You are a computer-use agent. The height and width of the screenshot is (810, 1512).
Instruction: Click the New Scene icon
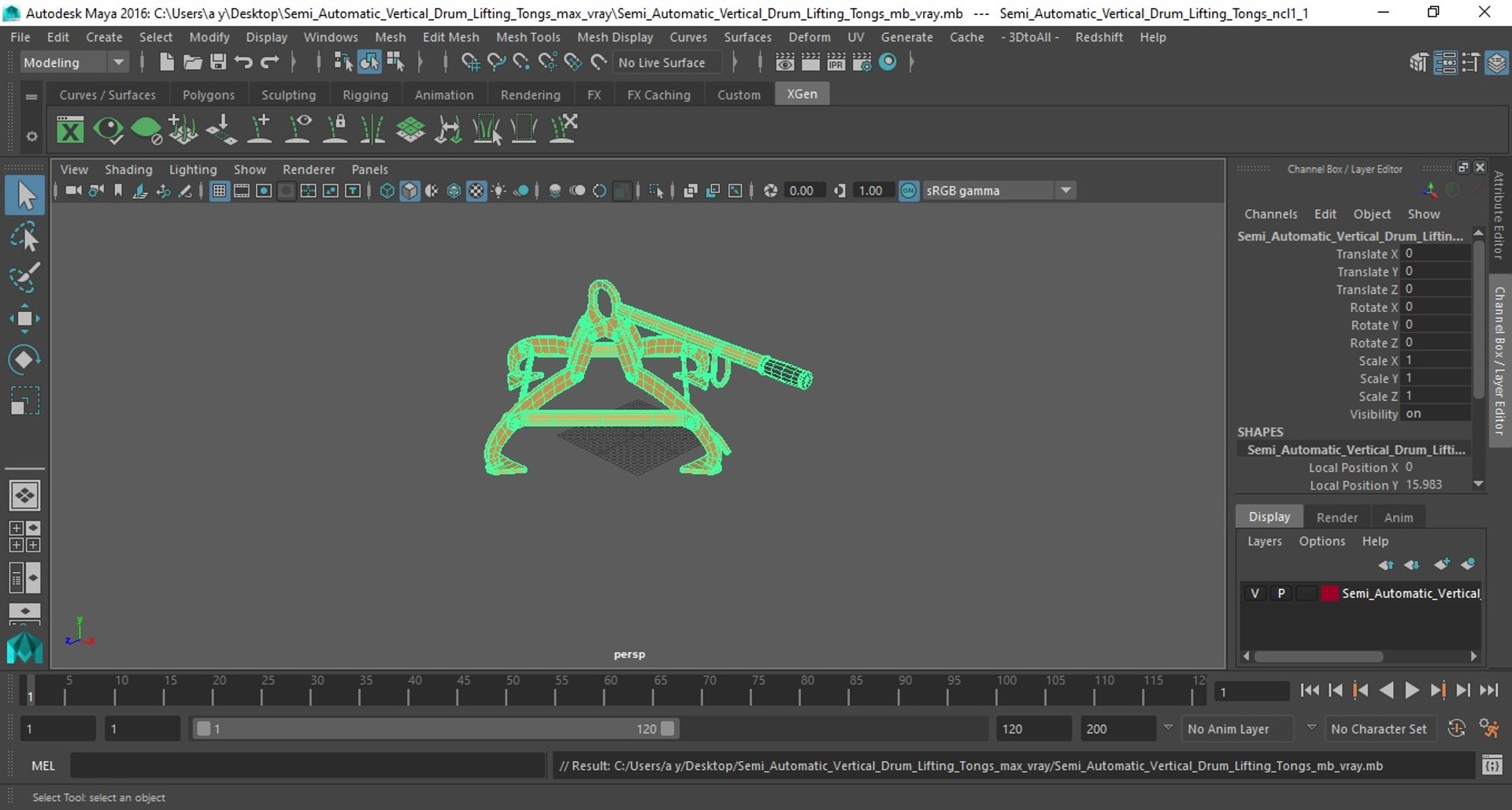(166, 62)
